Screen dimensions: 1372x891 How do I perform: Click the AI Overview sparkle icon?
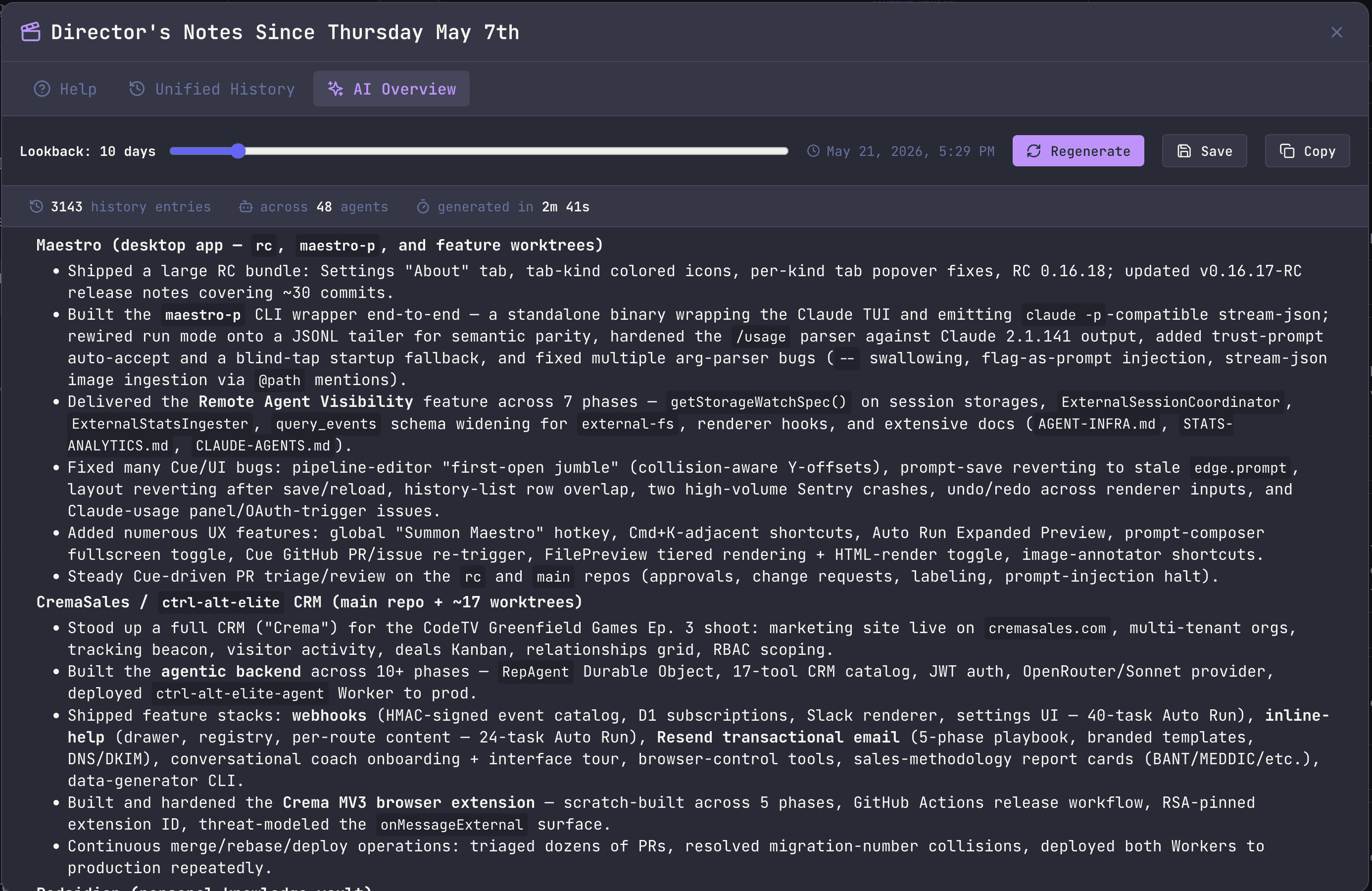pos(336,89)
